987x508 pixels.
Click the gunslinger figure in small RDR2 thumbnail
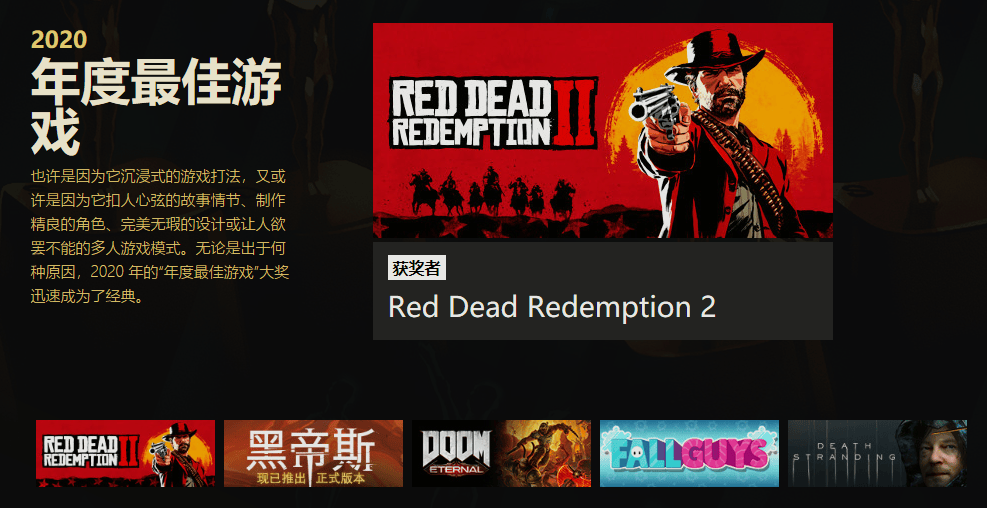tap(178, 453)
